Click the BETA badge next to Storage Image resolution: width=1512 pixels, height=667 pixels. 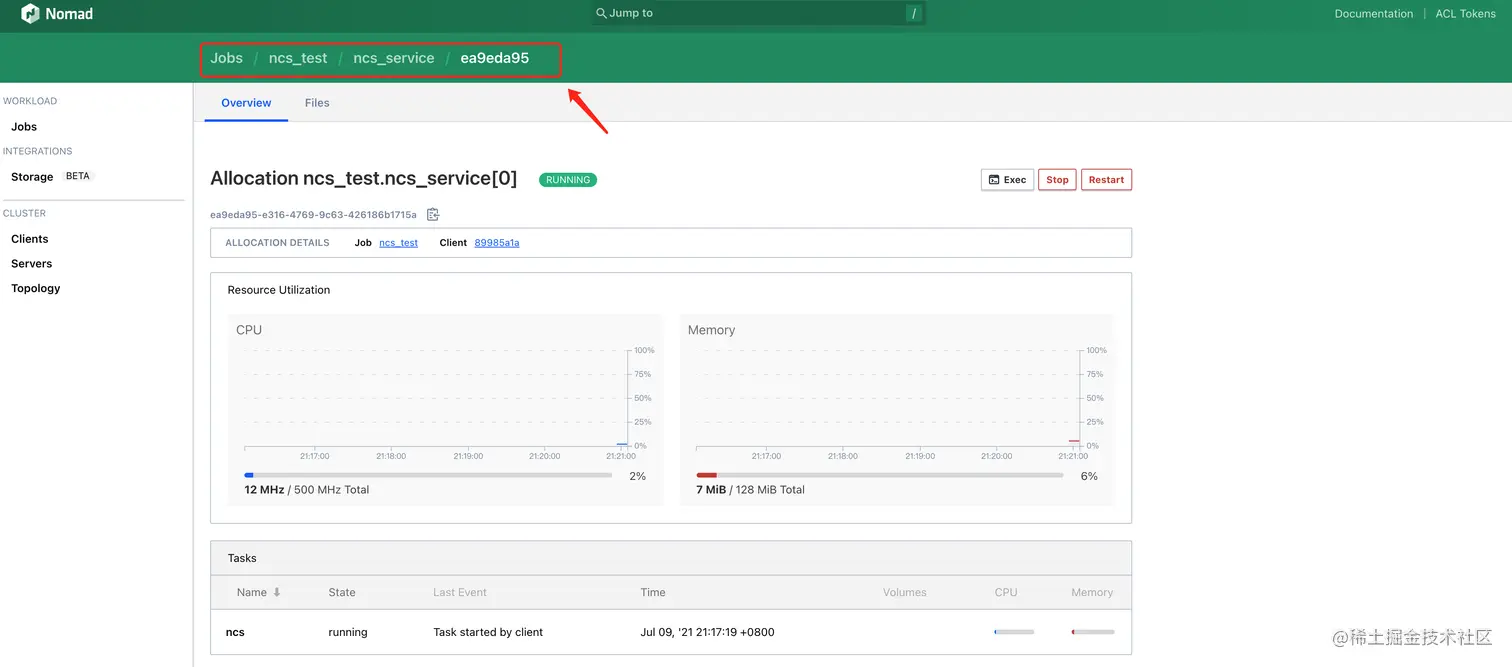coord(77,176)
